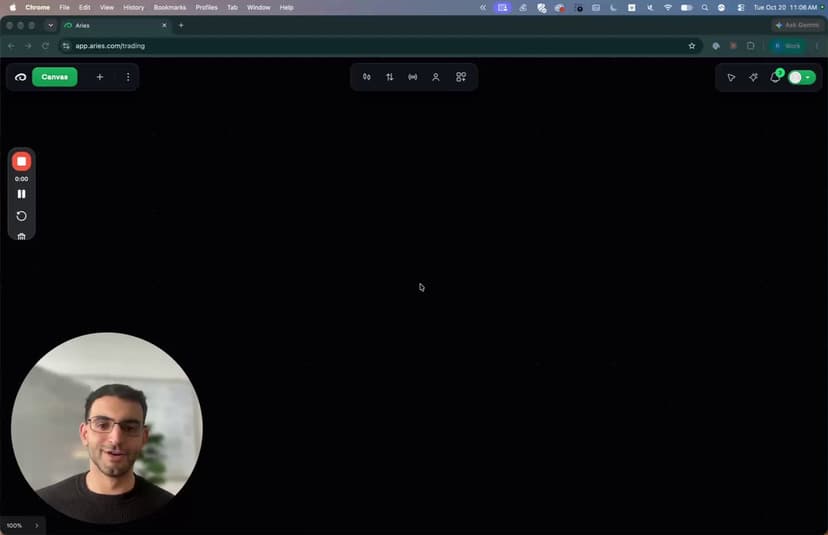Add a new canvas with plus button
Viewport: 828px width, 535px height.
[100, 77]
